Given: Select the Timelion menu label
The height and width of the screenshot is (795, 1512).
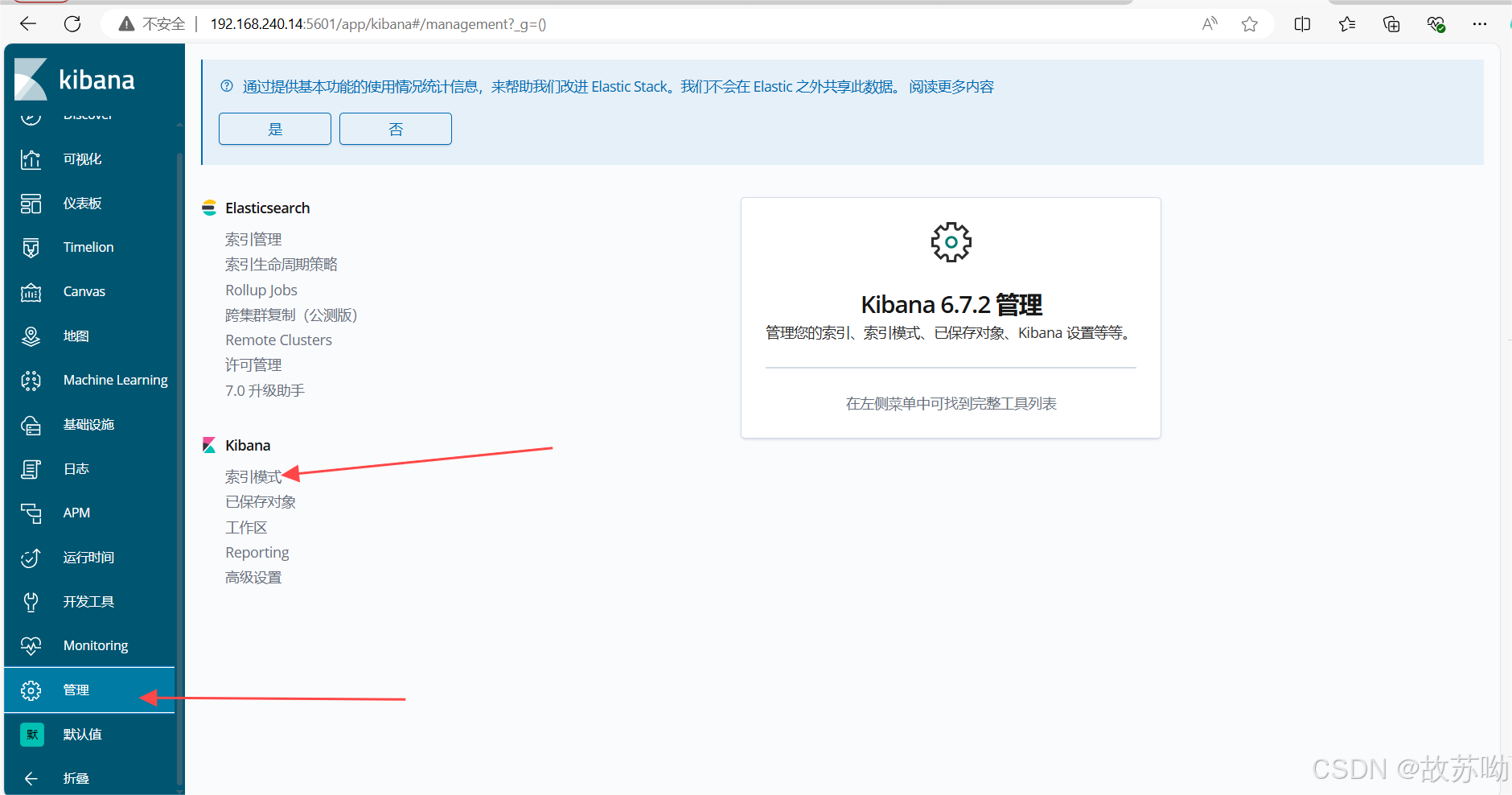Looking at the screenshot, I should coord(88,248).
